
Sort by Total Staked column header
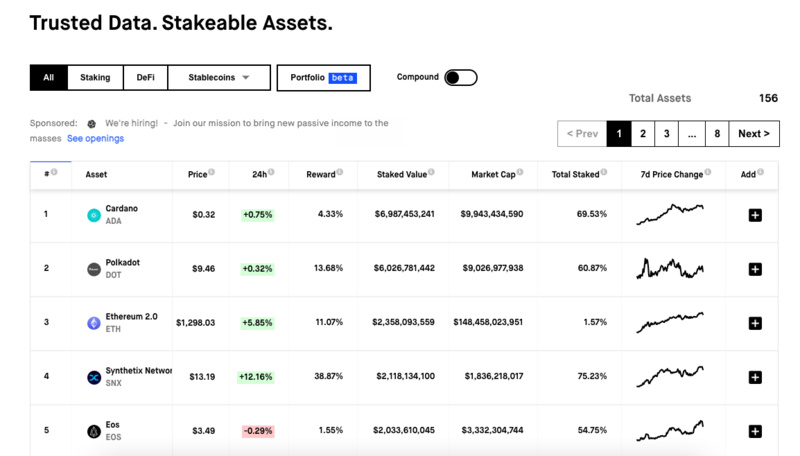575,174
